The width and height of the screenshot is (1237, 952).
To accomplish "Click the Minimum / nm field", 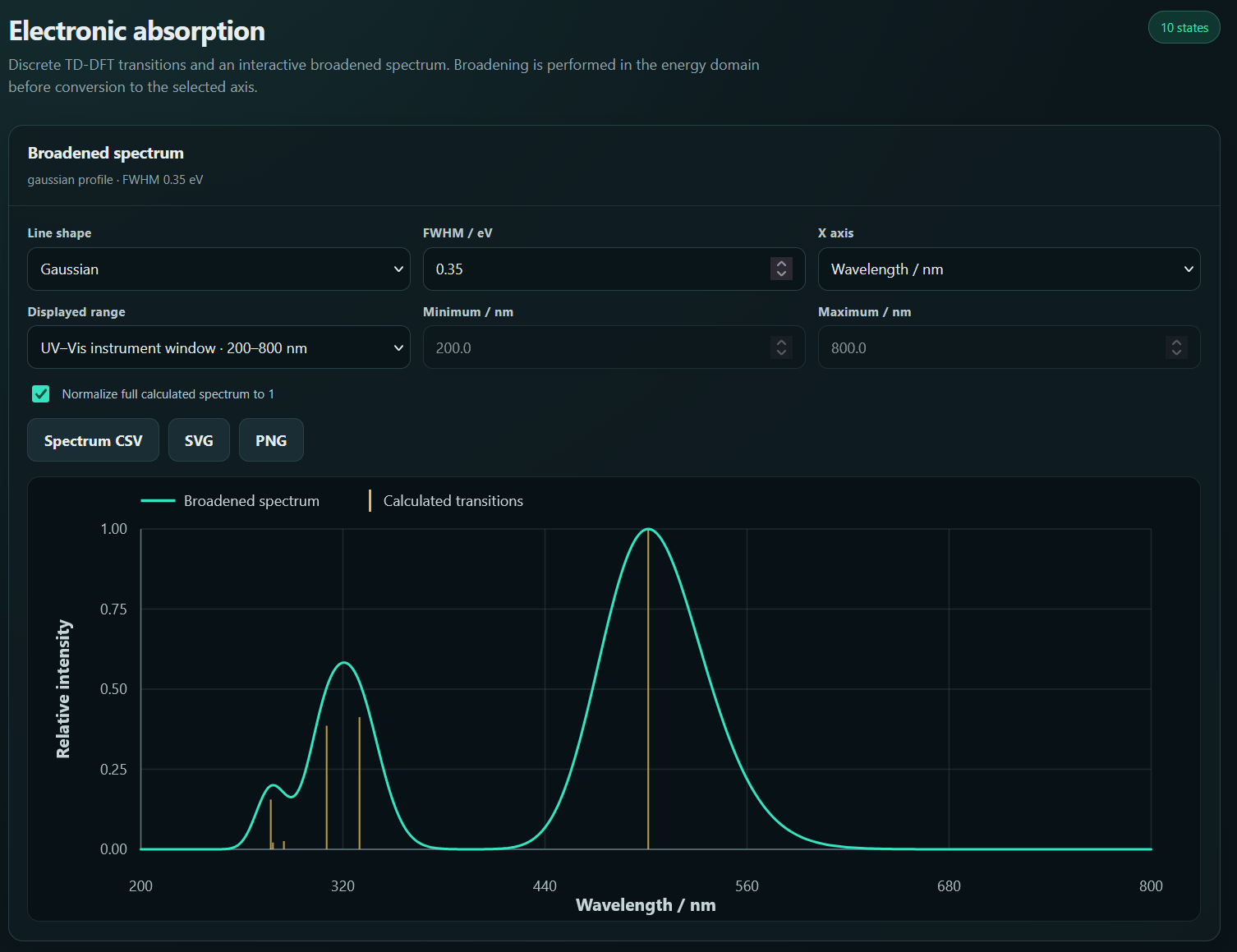I will pos(614,347).
